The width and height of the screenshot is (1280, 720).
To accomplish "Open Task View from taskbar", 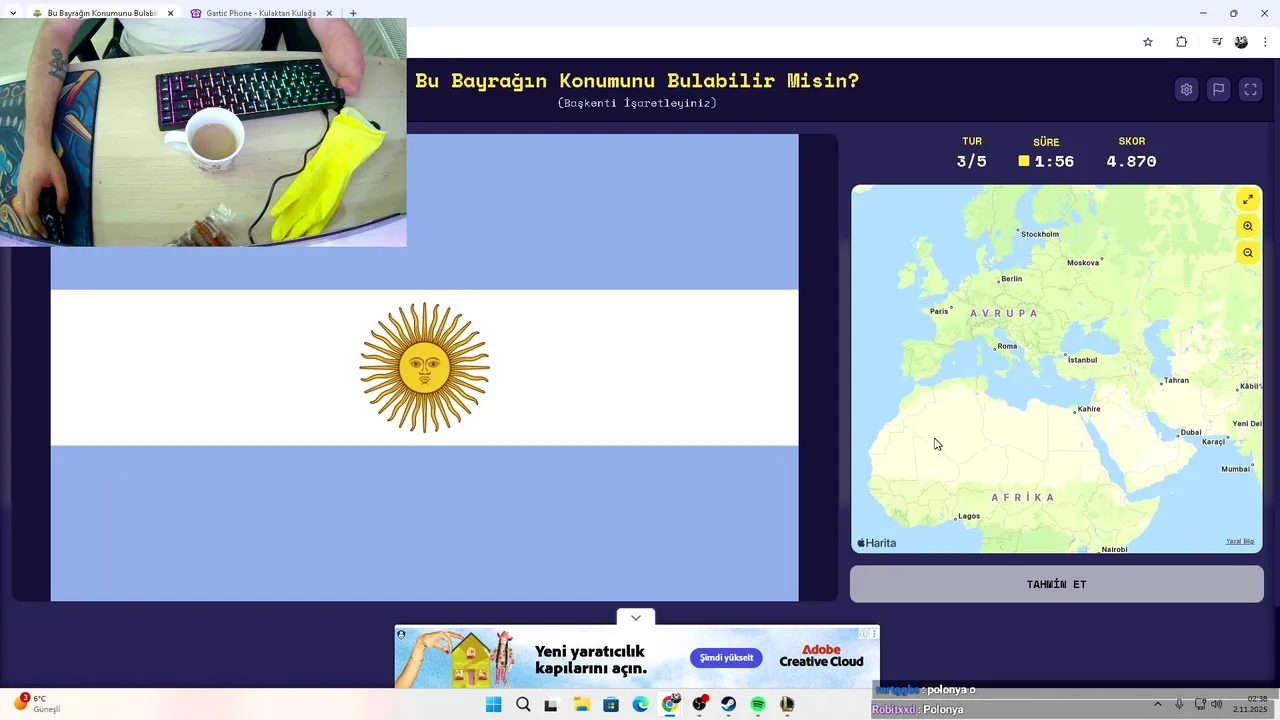I will (550, 704).
